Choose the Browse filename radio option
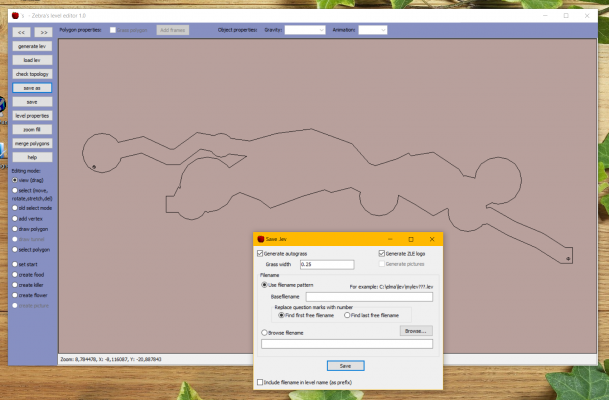This screenshot has height=400, width=609. pyautogui.click(x=264, y=332)
